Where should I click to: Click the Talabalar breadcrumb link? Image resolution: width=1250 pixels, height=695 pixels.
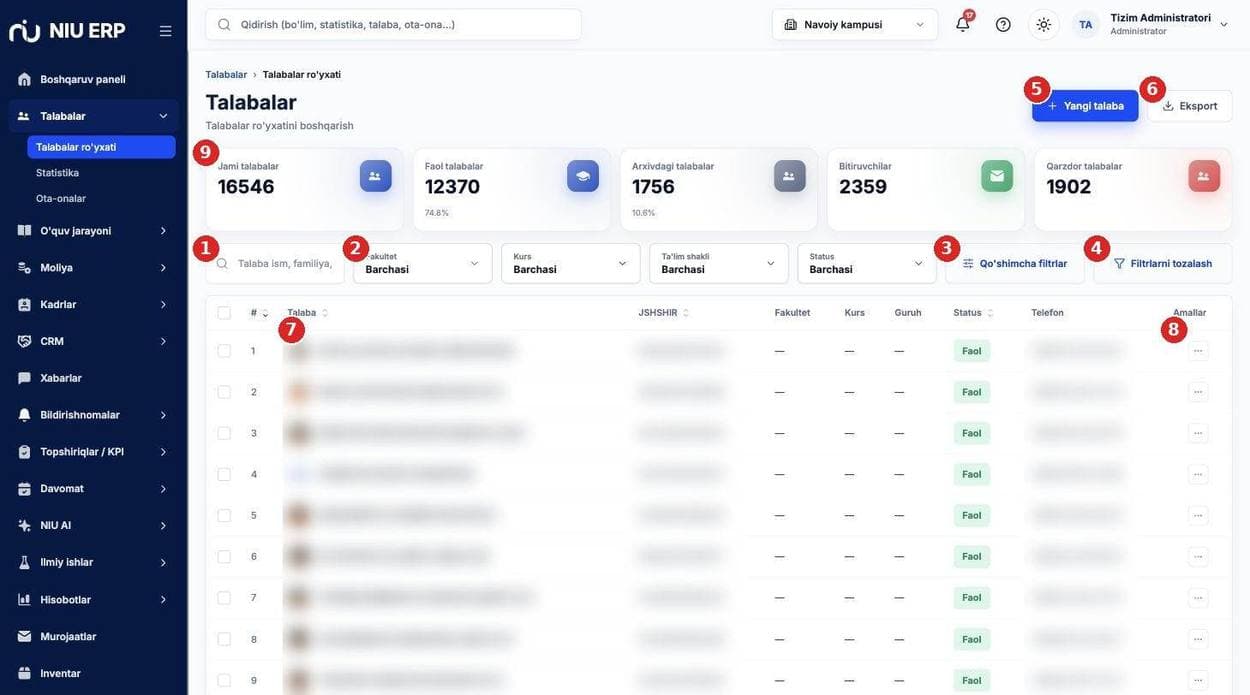[226, 75]
